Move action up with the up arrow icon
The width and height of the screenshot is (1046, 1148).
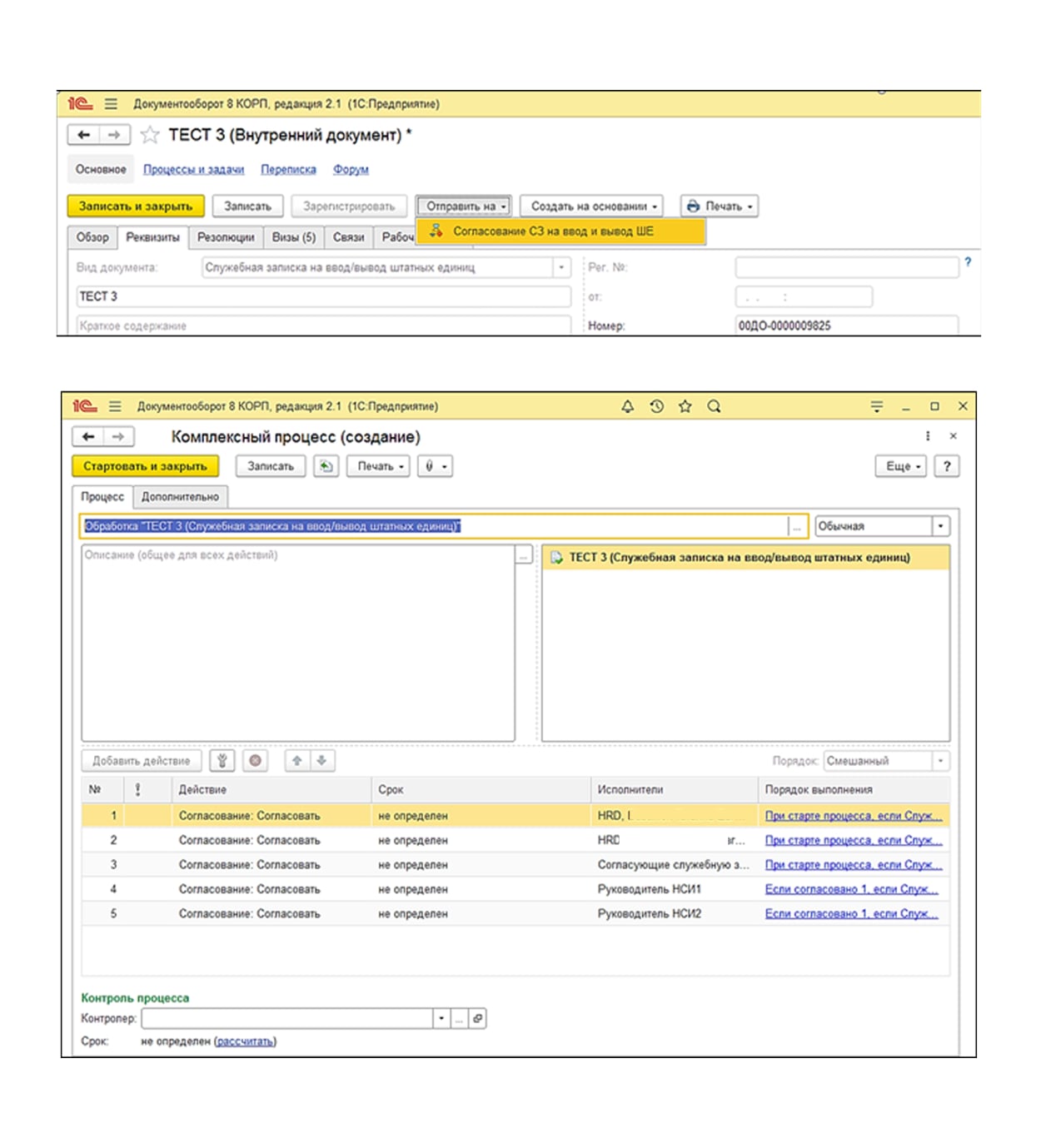click(x=296, y=760)
